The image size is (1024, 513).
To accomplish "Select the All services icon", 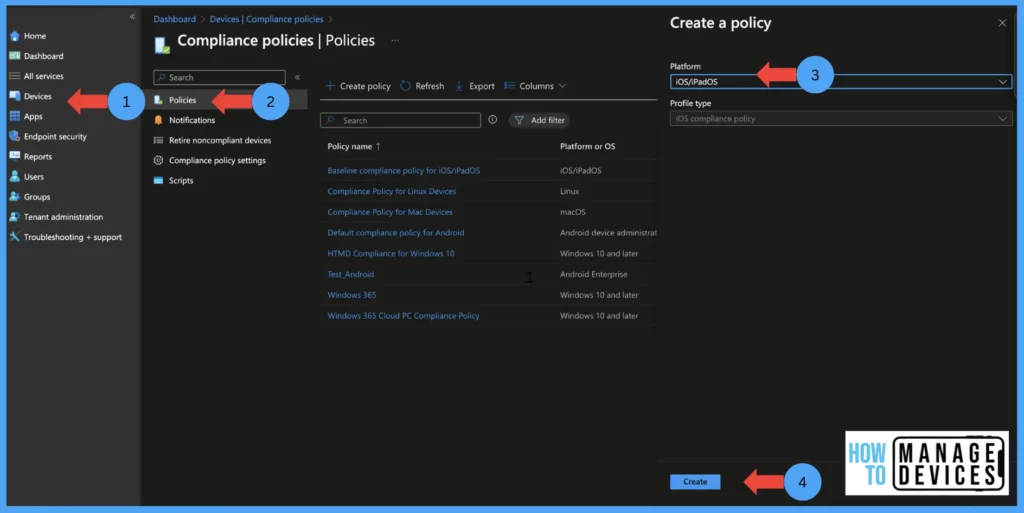I will pyautogui.click(x=14, y=76).
